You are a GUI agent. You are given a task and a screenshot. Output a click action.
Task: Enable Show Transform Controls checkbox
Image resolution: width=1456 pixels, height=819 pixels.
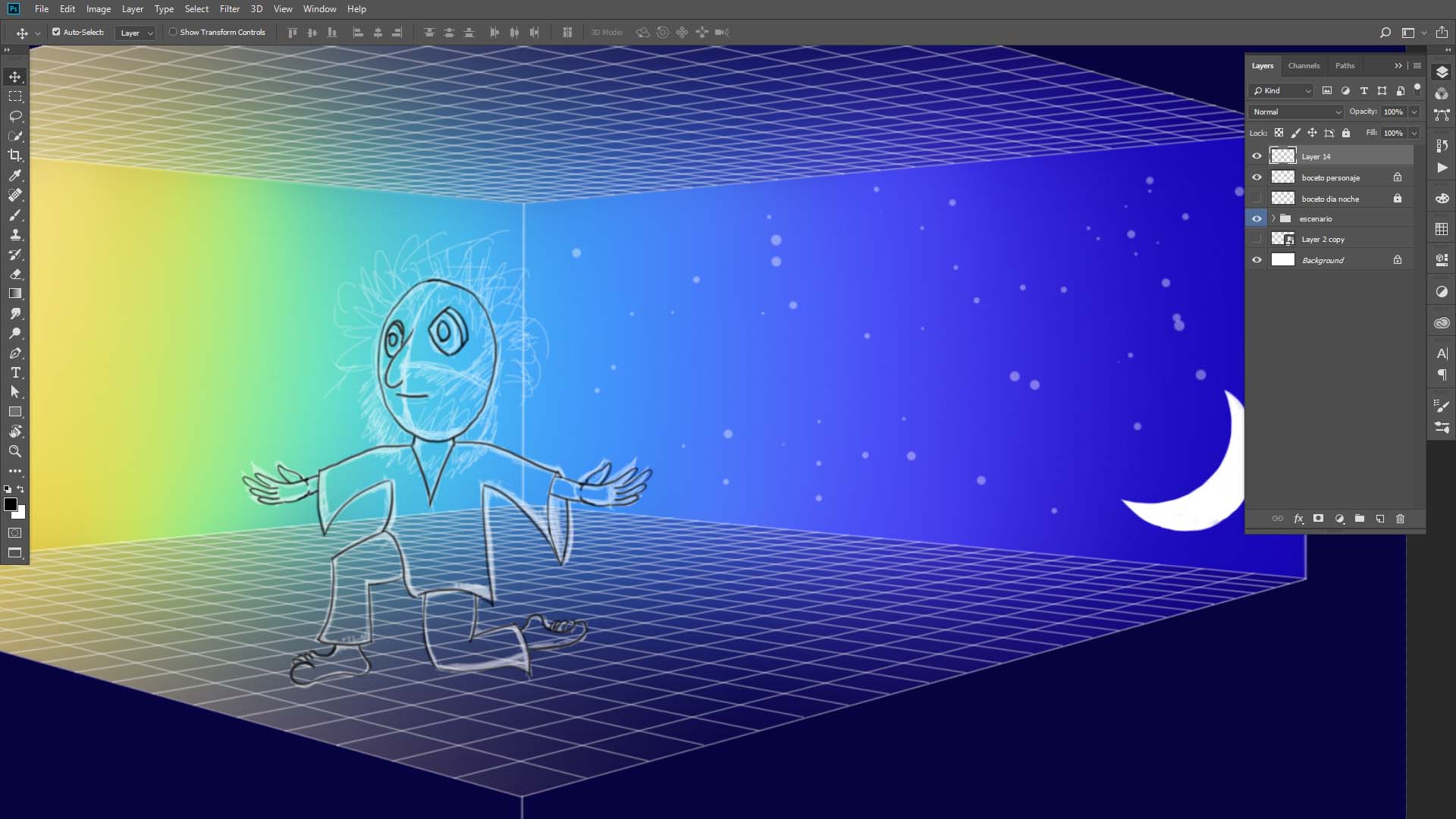click(x=173, y=32)
